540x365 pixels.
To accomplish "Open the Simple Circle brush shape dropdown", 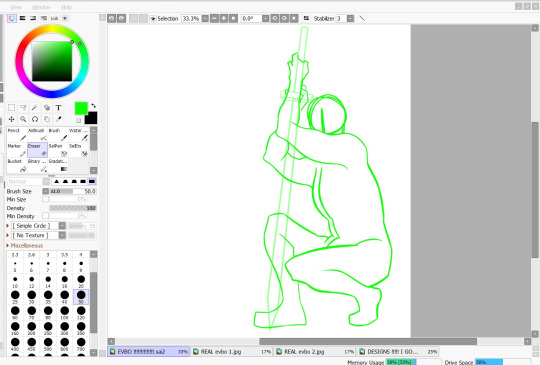I will 62,226.
